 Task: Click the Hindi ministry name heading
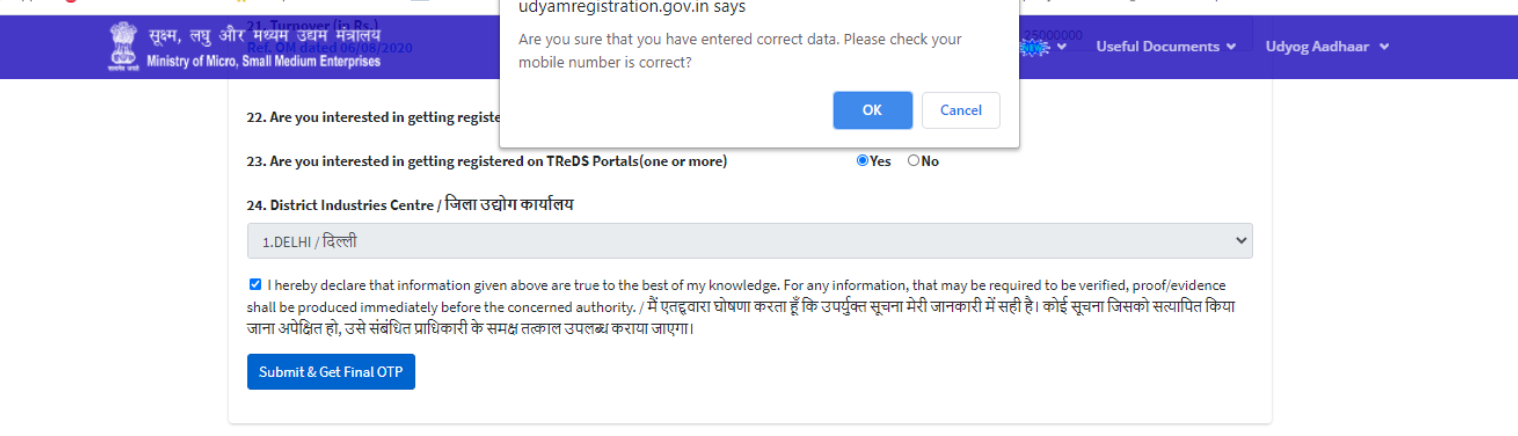[263, 38]
